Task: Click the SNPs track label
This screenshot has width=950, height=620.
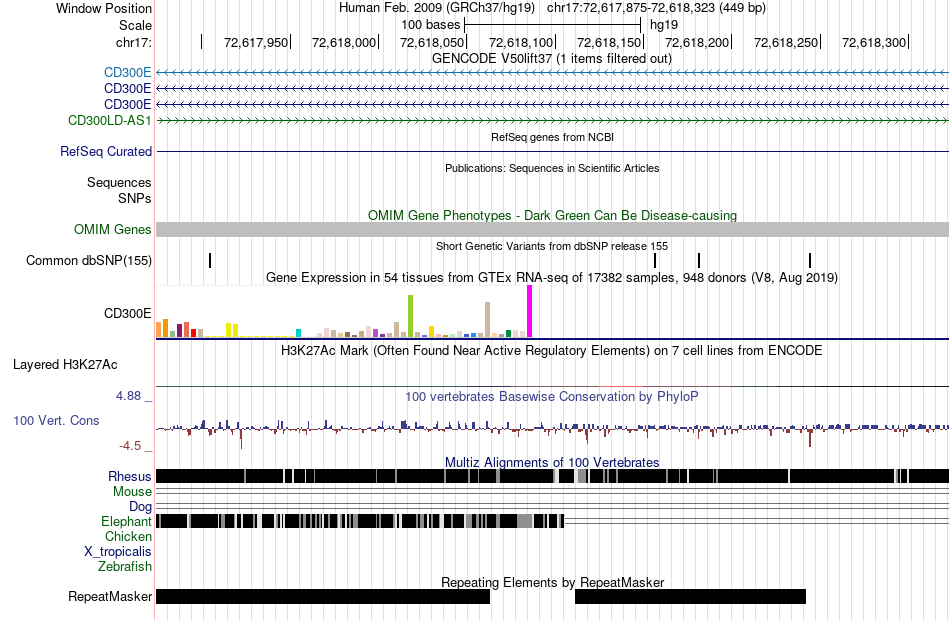Action: 135,198
